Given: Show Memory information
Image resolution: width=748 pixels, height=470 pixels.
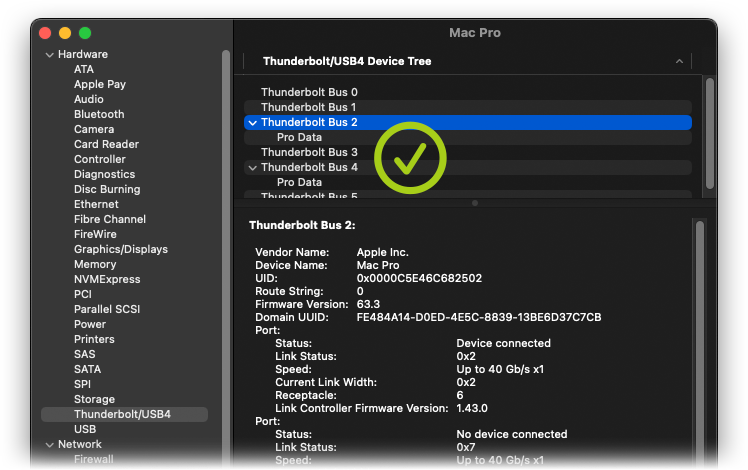Looking at the screenshot, I should [x=95, y=264].
